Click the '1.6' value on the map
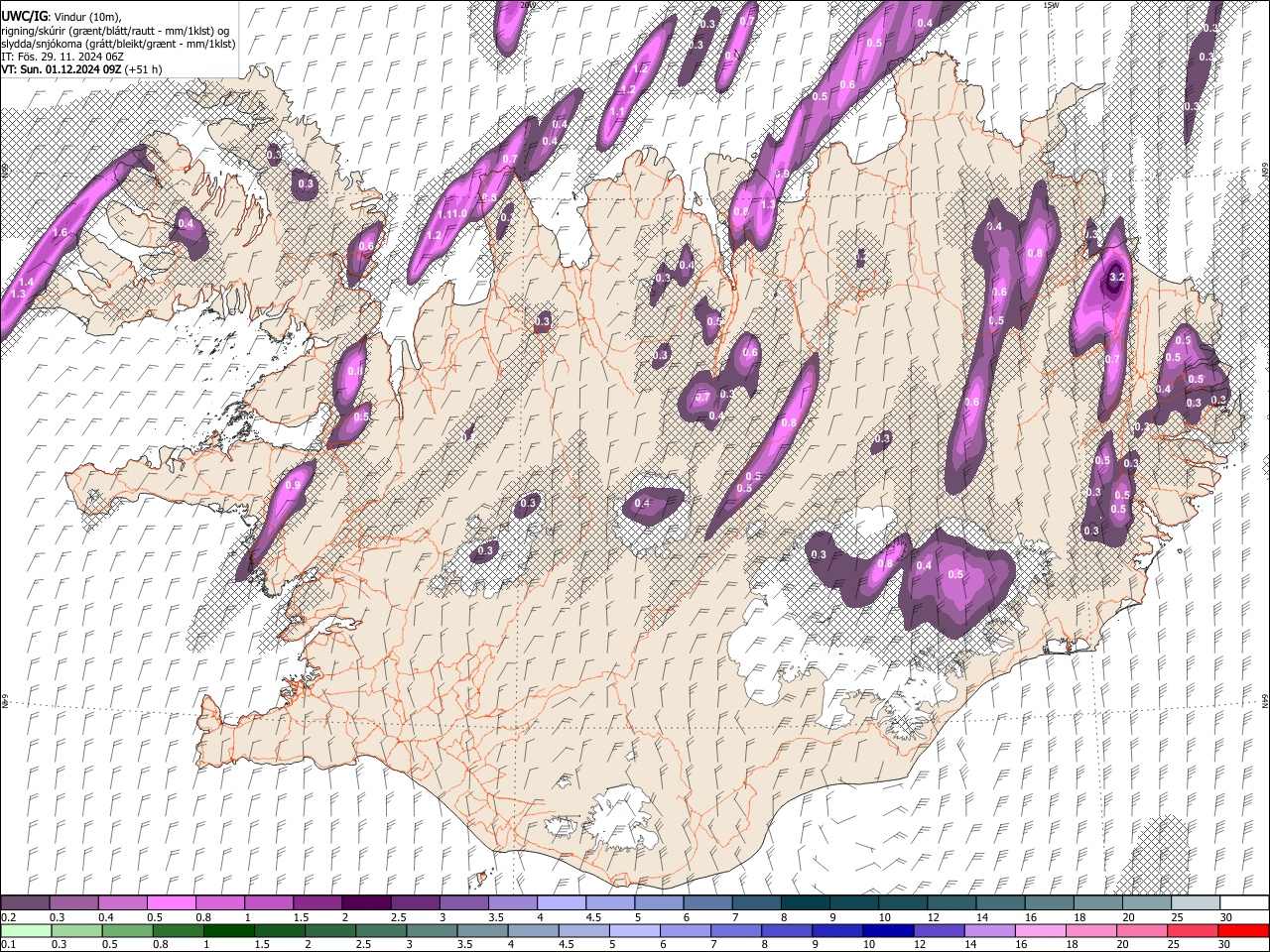Viewport: 1270px width, 952px height. coord(60,233)
